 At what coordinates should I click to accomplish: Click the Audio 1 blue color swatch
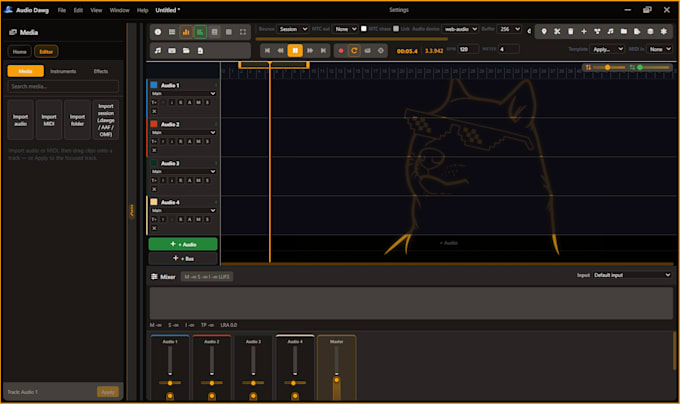(154, 85)
